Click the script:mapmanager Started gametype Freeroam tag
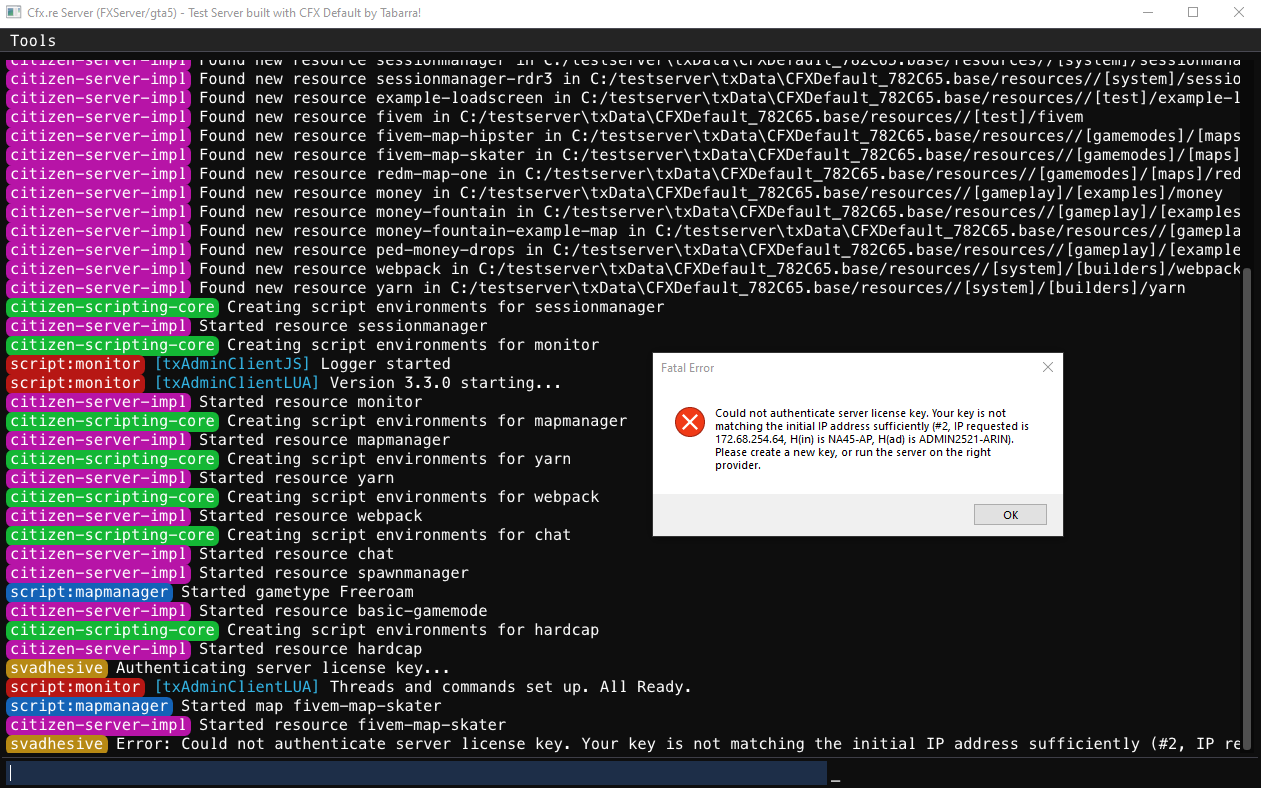Screen dimensions: 1261x788 pos(90,592)
